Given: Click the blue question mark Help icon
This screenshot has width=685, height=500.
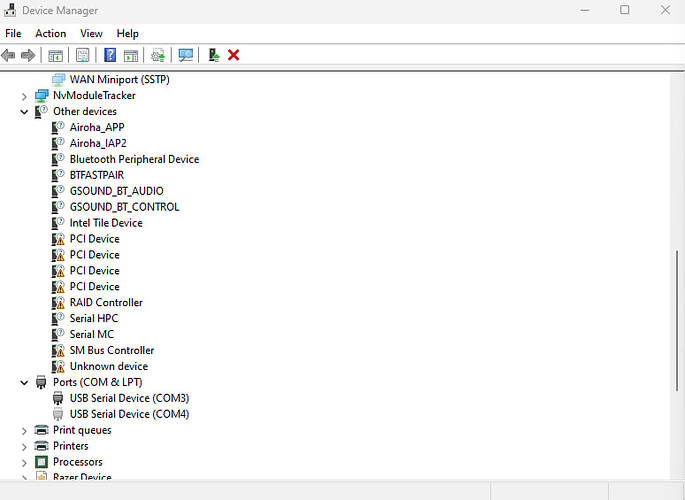Looking at the screenshot, I should 110,55.
